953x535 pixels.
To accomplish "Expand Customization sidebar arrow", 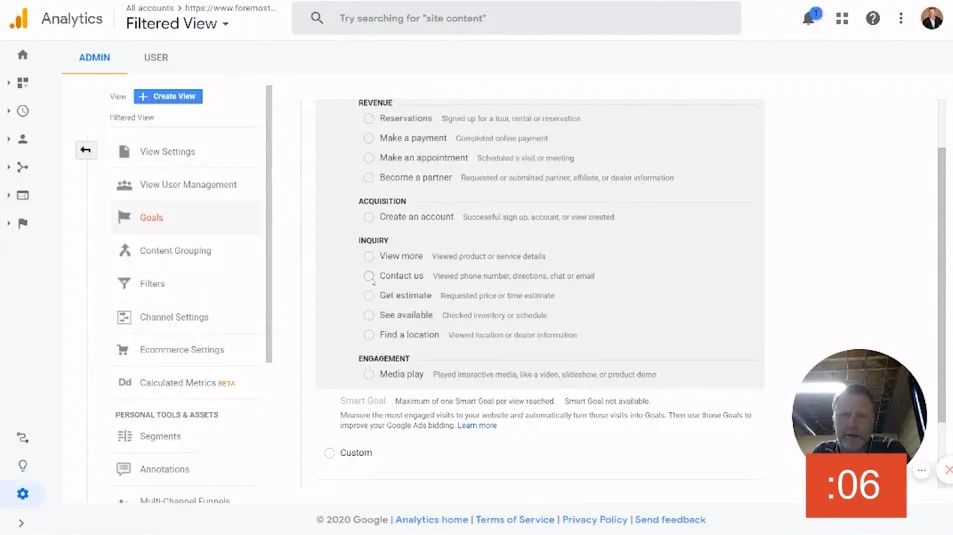I will (9, 83).
